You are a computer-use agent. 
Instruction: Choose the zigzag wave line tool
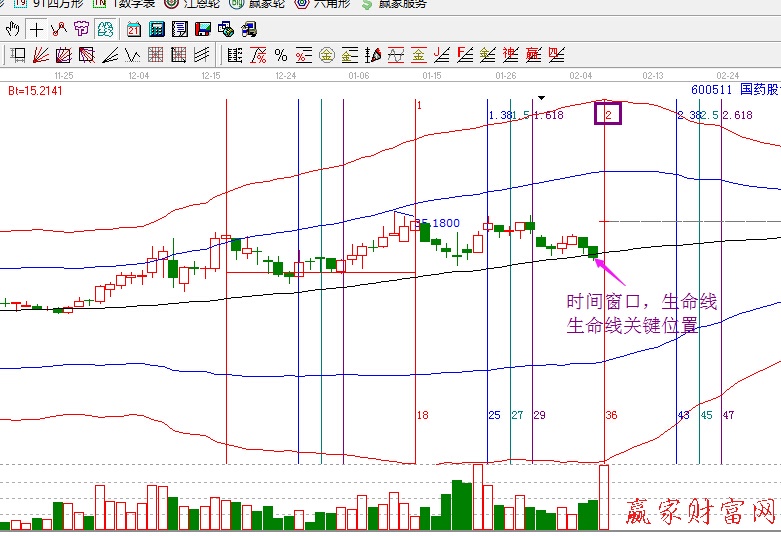click(x=59, y=29)
